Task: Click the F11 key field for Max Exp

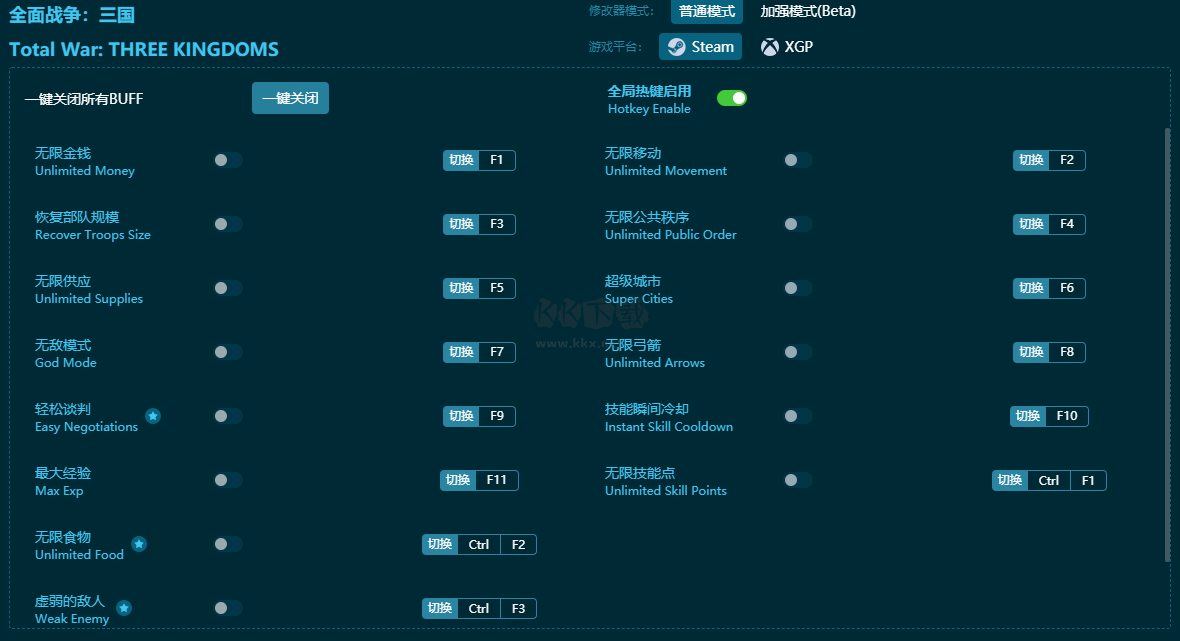Action: [497, 480]
